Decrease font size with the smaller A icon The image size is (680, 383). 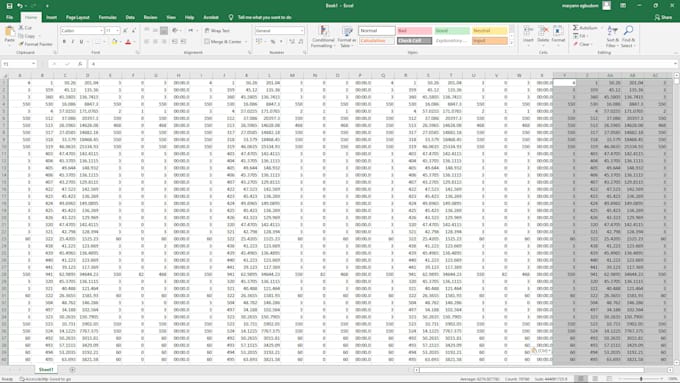[134, 31]
